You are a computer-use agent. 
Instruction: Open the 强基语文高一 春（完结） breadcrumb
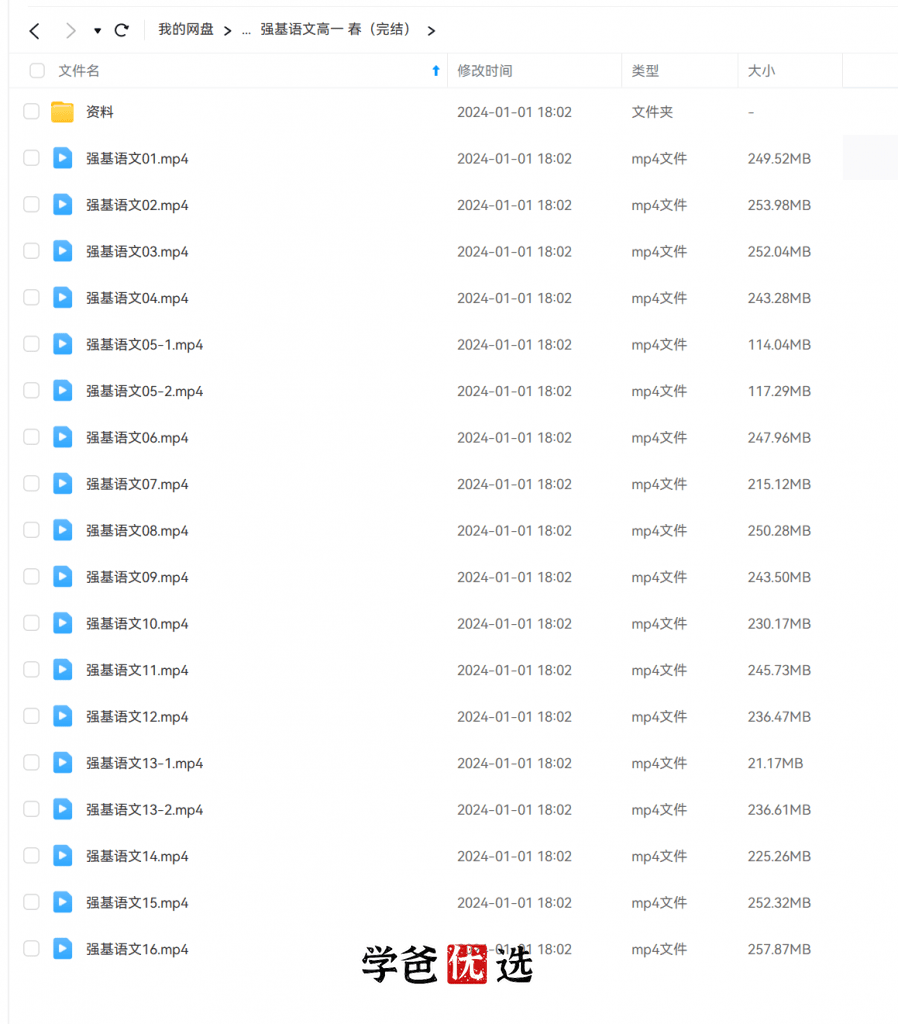(336, 29)
